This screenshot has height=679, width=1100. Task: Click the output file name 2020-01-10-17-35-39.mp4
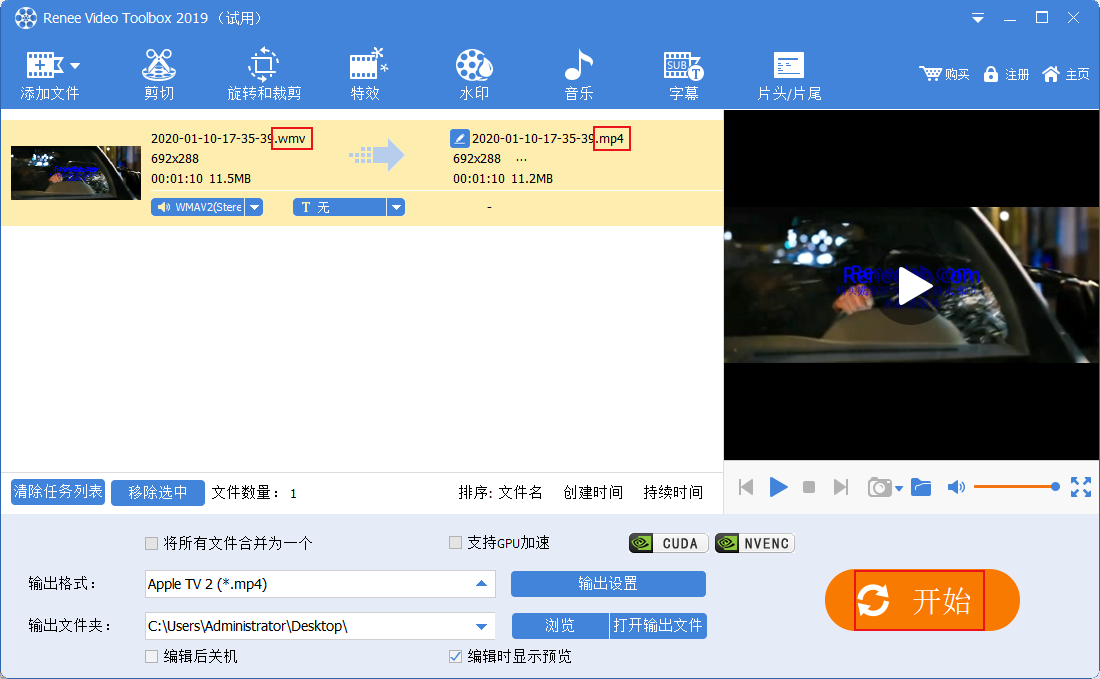click(x=548, y=139)
